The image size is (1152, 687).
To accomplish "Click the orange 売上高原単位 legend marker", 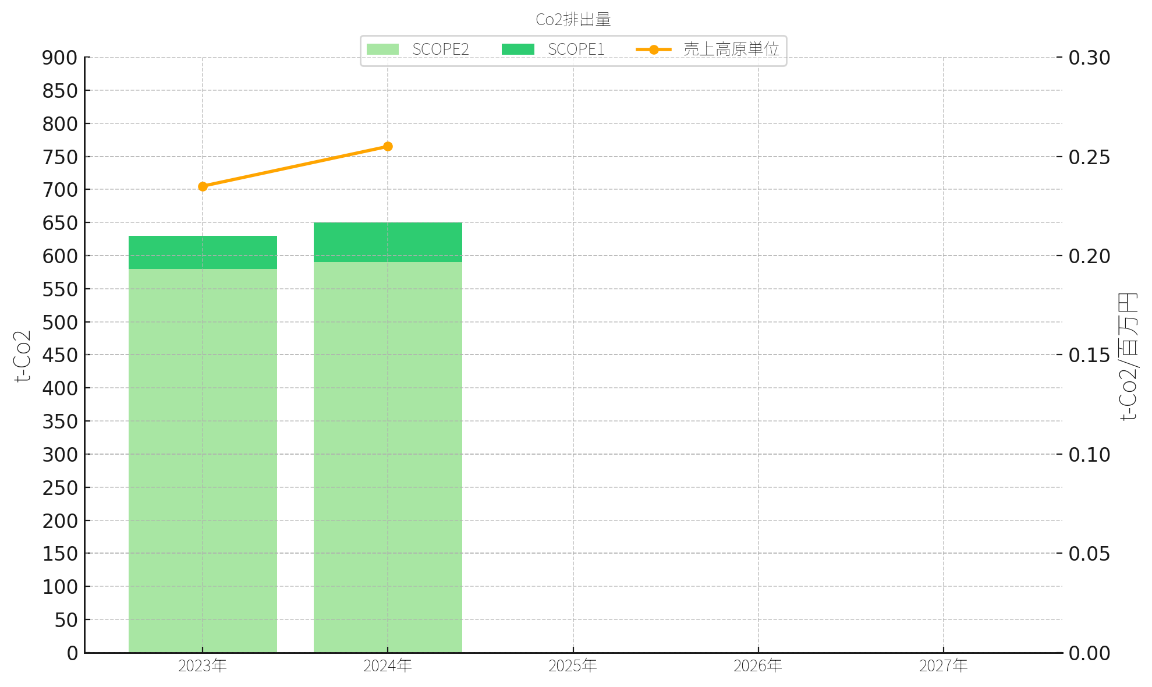I will click(x=654, y=49).
